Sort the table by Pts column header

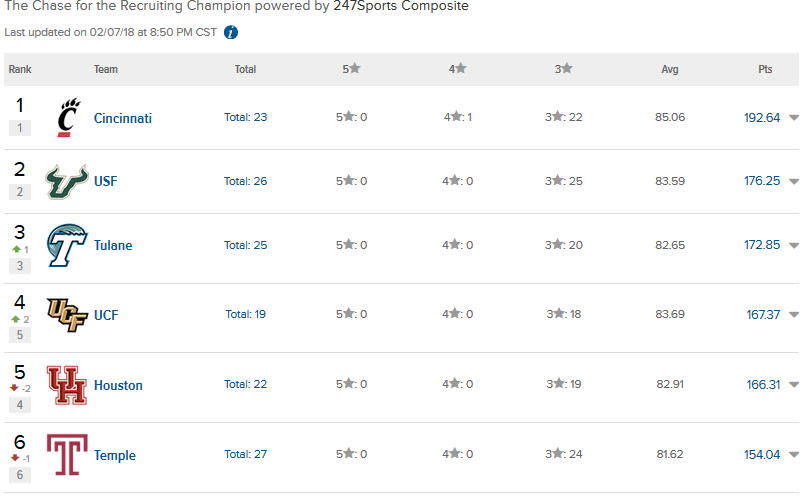coord(765,69)
